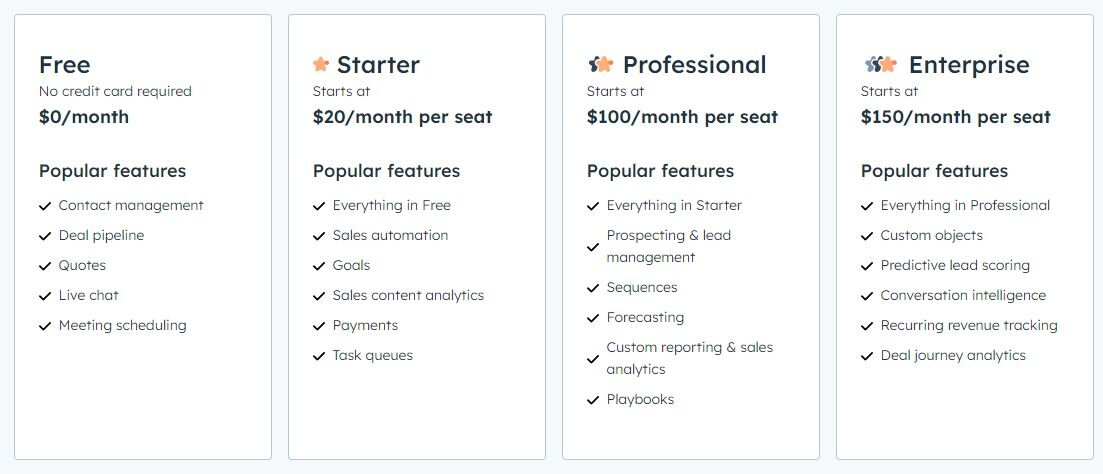Viewport: 1103px width, 474px height.
Task: Click the Meeting scheduling feature text
Action: click(x=122, y=326)
